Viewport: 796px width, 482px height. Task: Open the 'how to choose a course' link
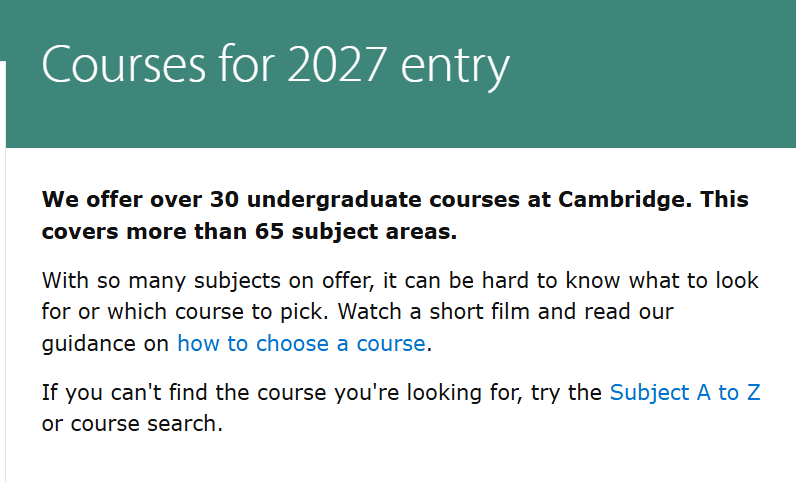click(x=301, y=343)
